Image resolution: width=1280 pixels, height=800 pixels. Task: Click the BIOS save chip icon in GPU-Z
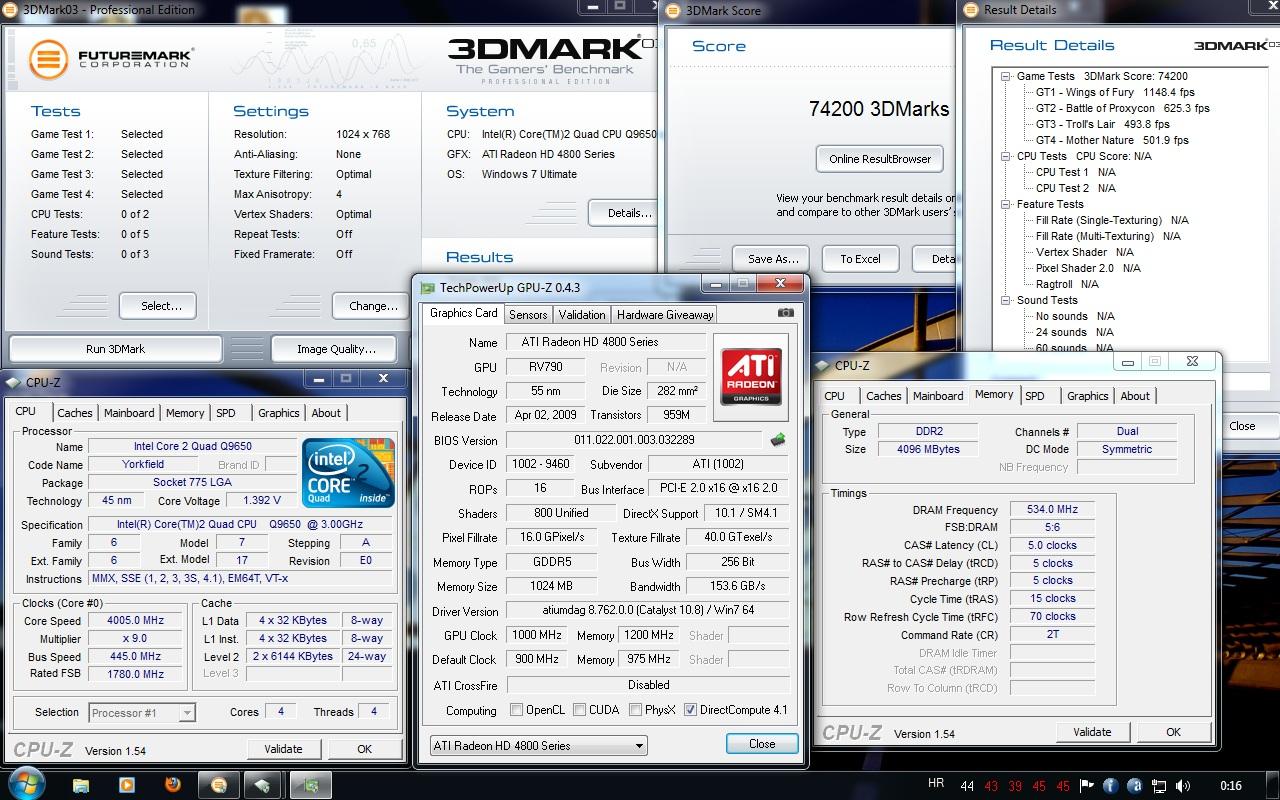[777, 440]
